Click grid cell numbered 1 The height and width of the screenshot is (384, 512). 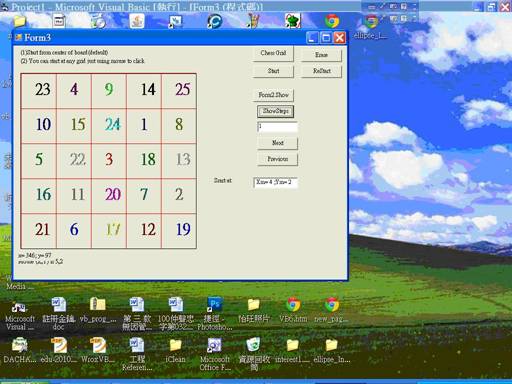pyautogui.click(x=144, y=126)
